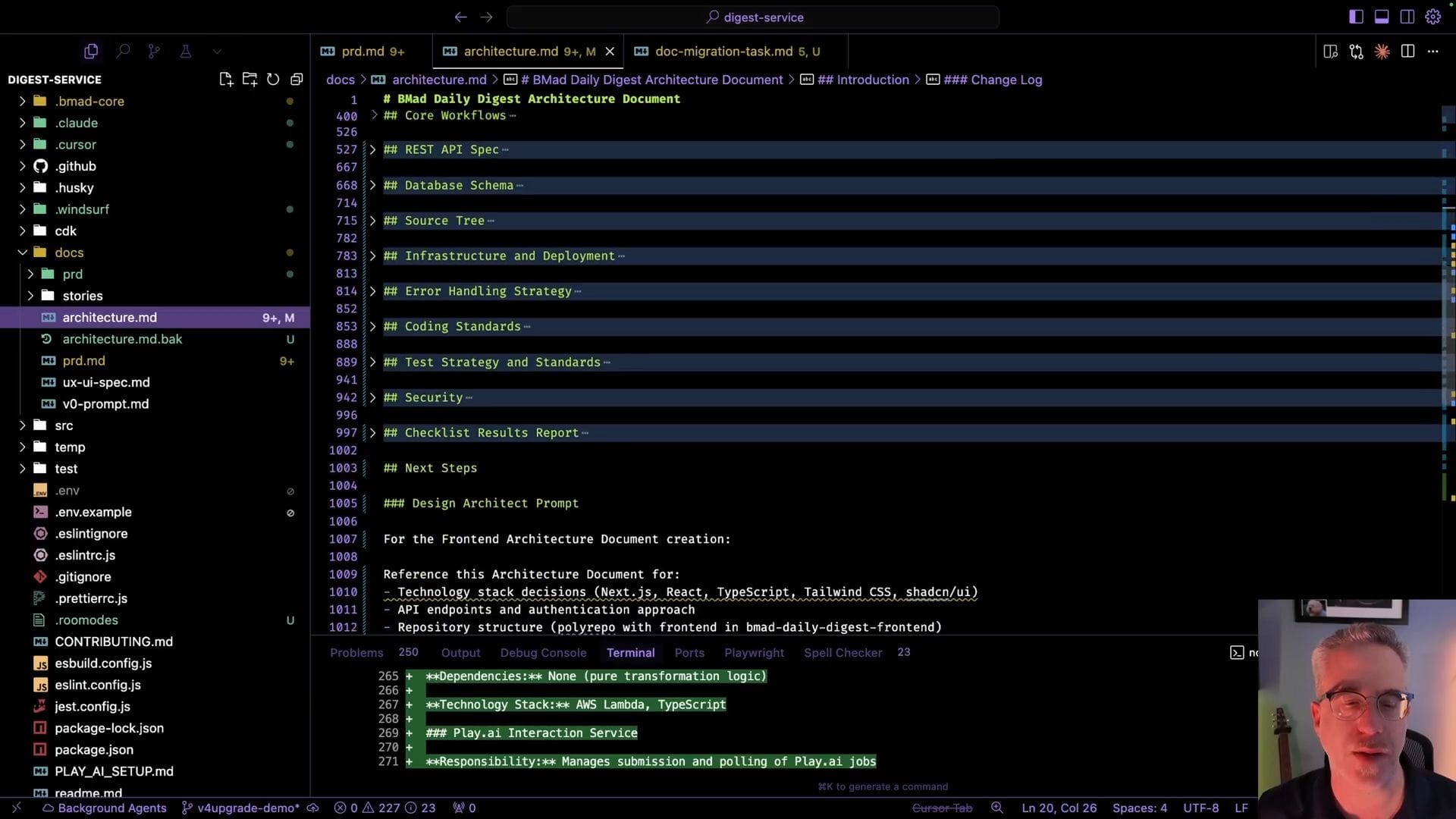The image size is (1456, 819).
Task: Expand the src folder
Action: (64, 425)
